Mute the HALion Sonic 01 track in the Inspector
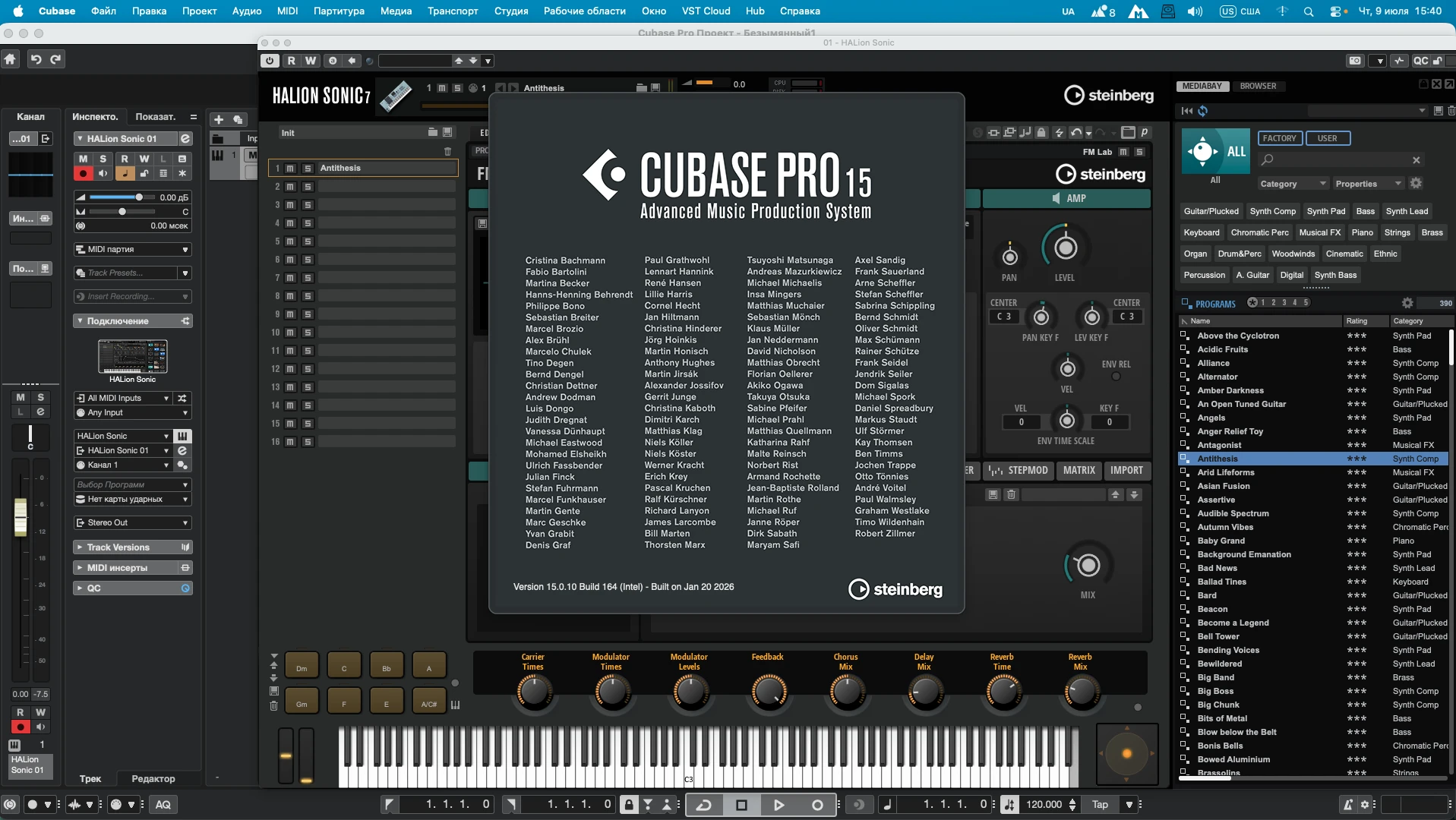 tap(83, 159)
